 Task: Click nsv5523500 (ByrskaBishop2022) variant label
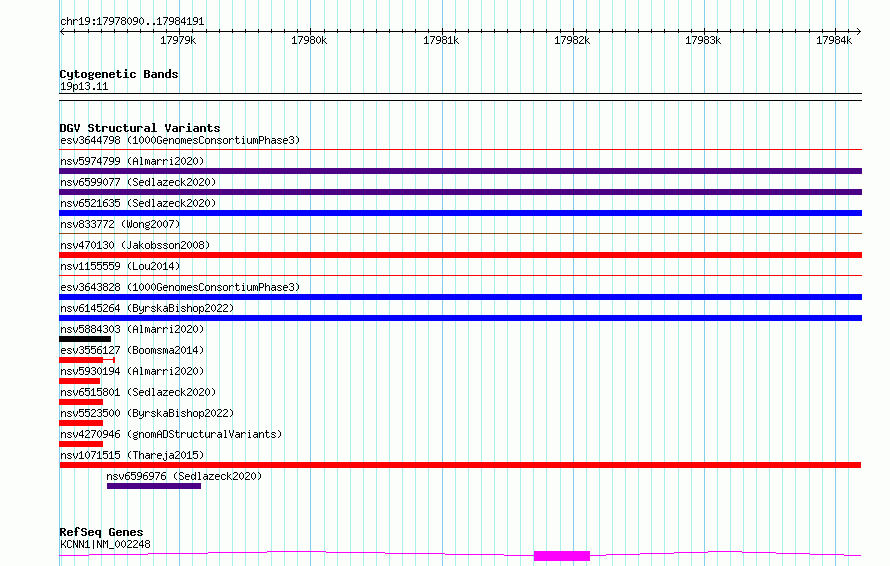coord(147,413)
